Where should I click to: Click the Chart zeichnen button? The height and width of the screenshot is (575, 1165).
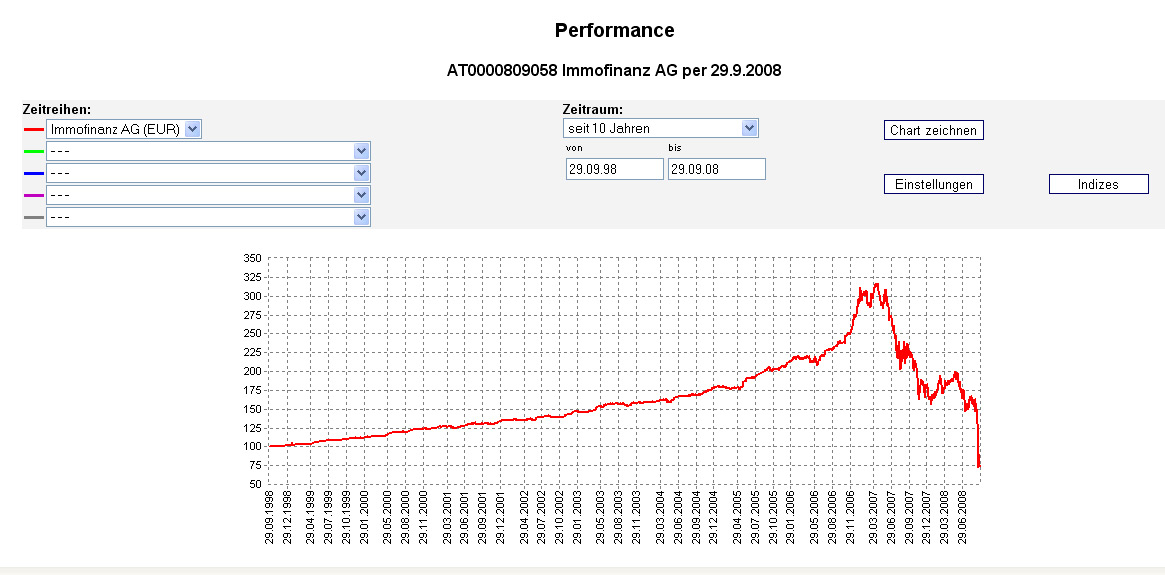pos(933,130)
